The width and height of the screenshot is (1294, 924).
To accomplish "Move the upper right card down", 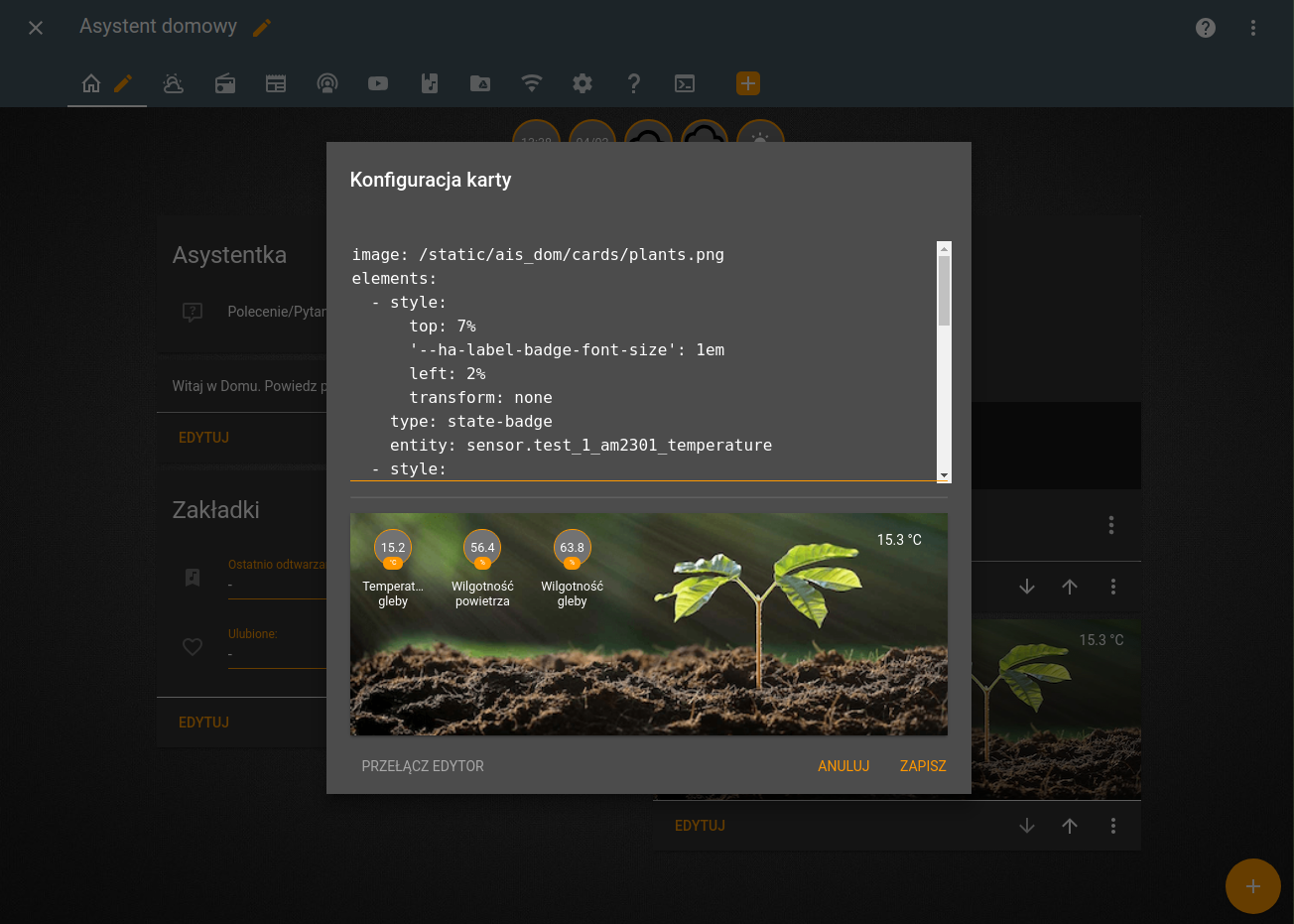I will pyautogui.click(x=1027, y=587).
